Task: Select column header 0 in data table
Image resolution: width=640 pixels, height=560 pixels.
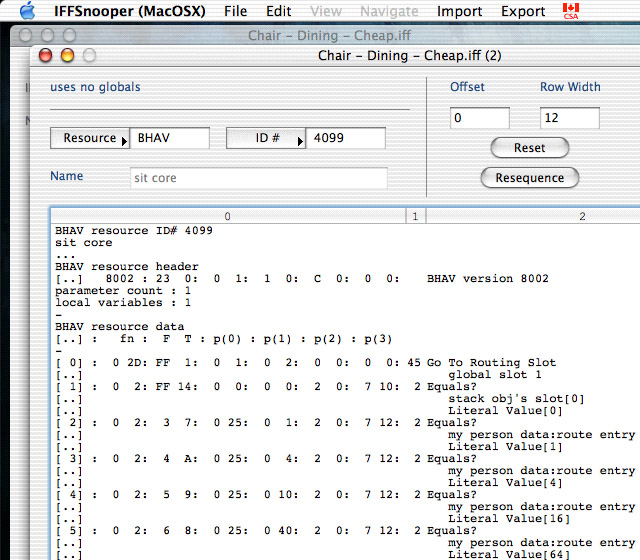Action: pos(227,215)
